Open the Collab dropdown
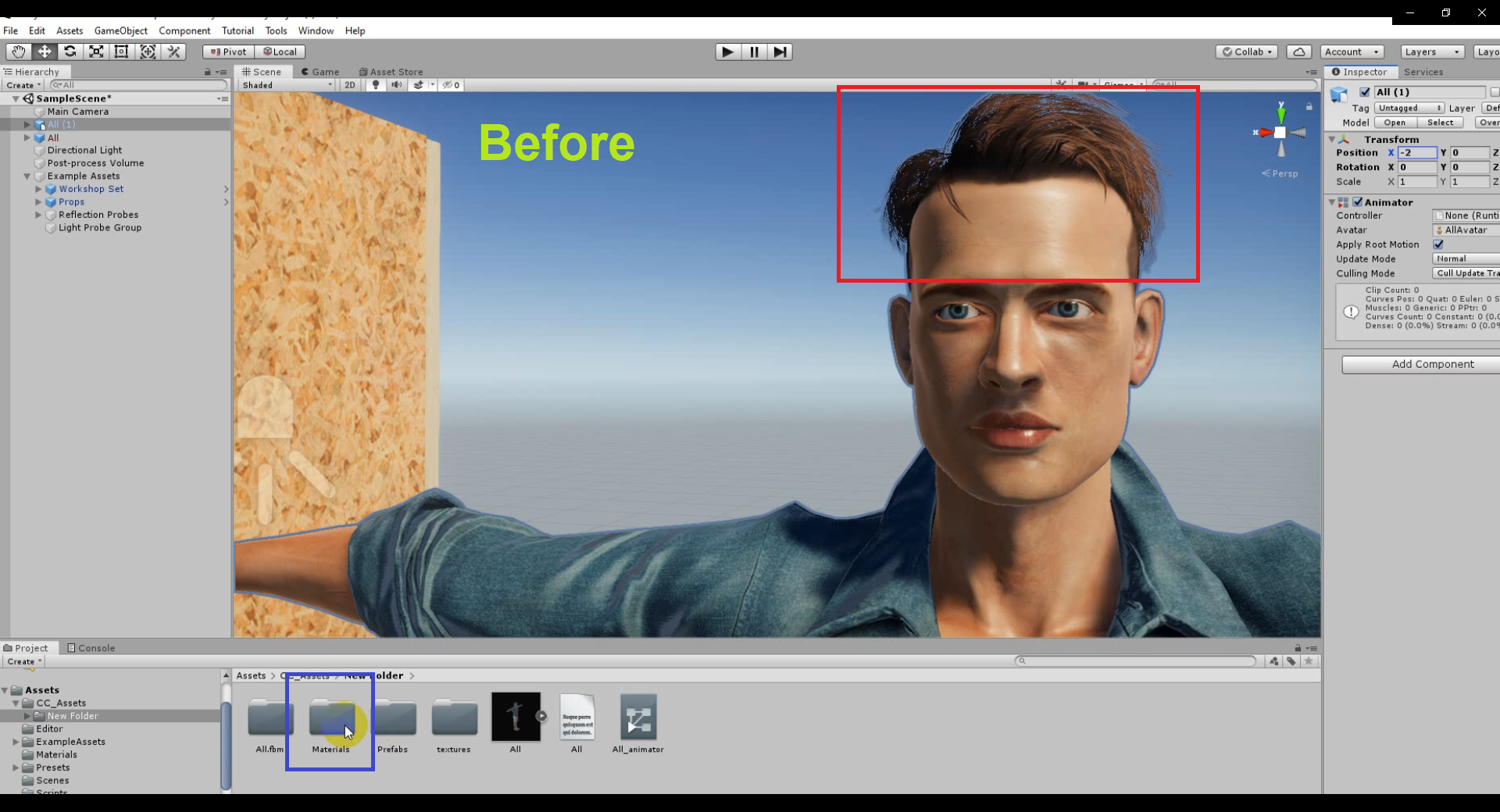1500x812 pixels. point(1247,52)
